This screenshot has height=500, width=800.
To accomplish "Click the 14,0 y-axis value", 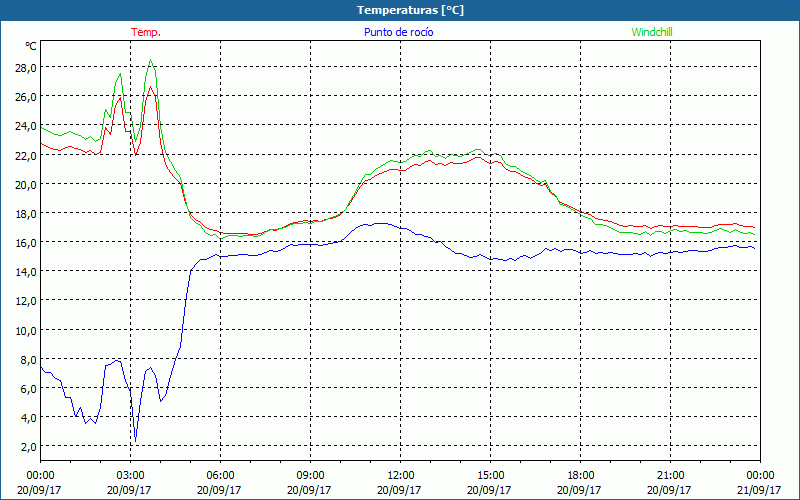I will 26,272.
